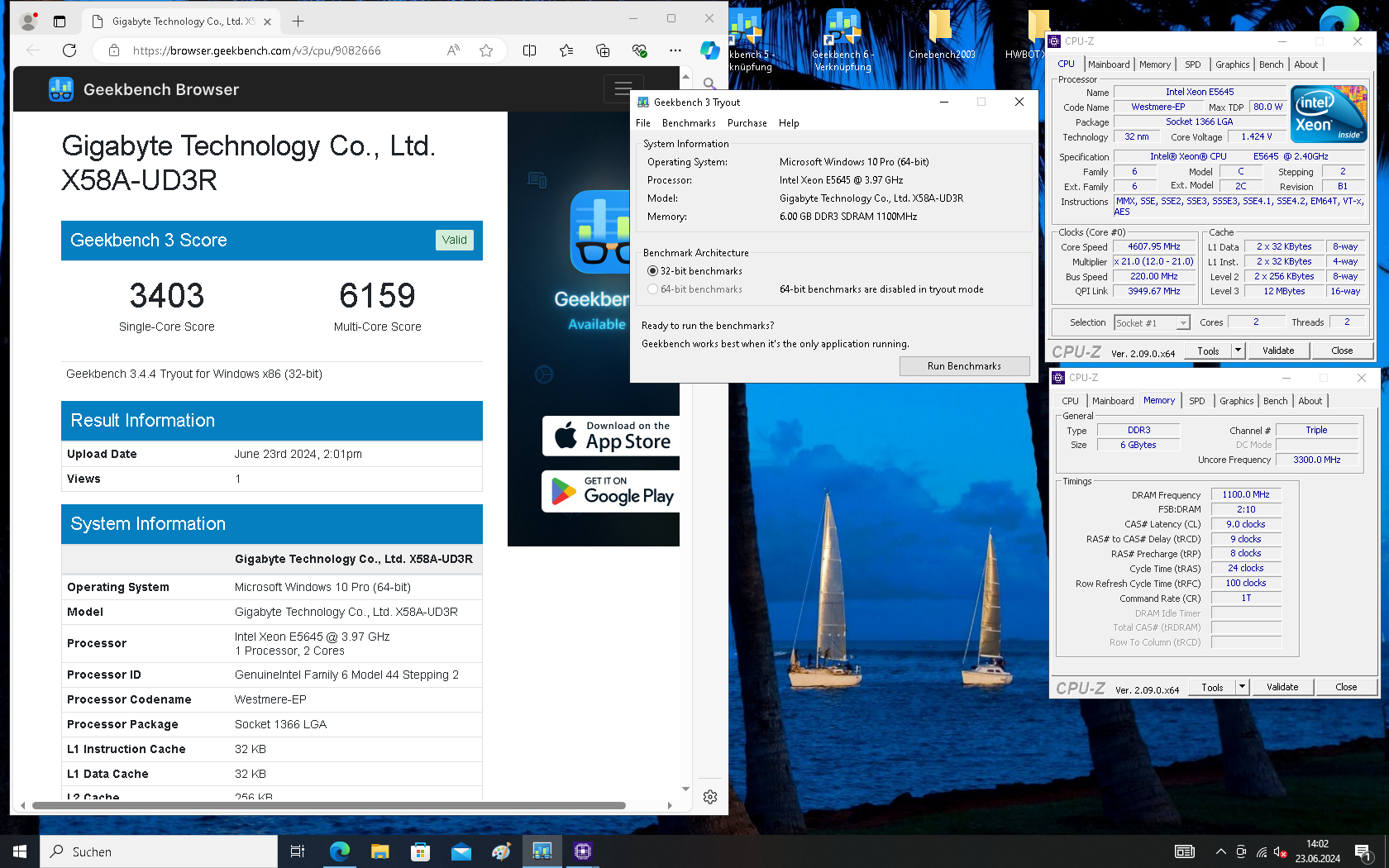Click Run Benchmarks button

[964, 366]
